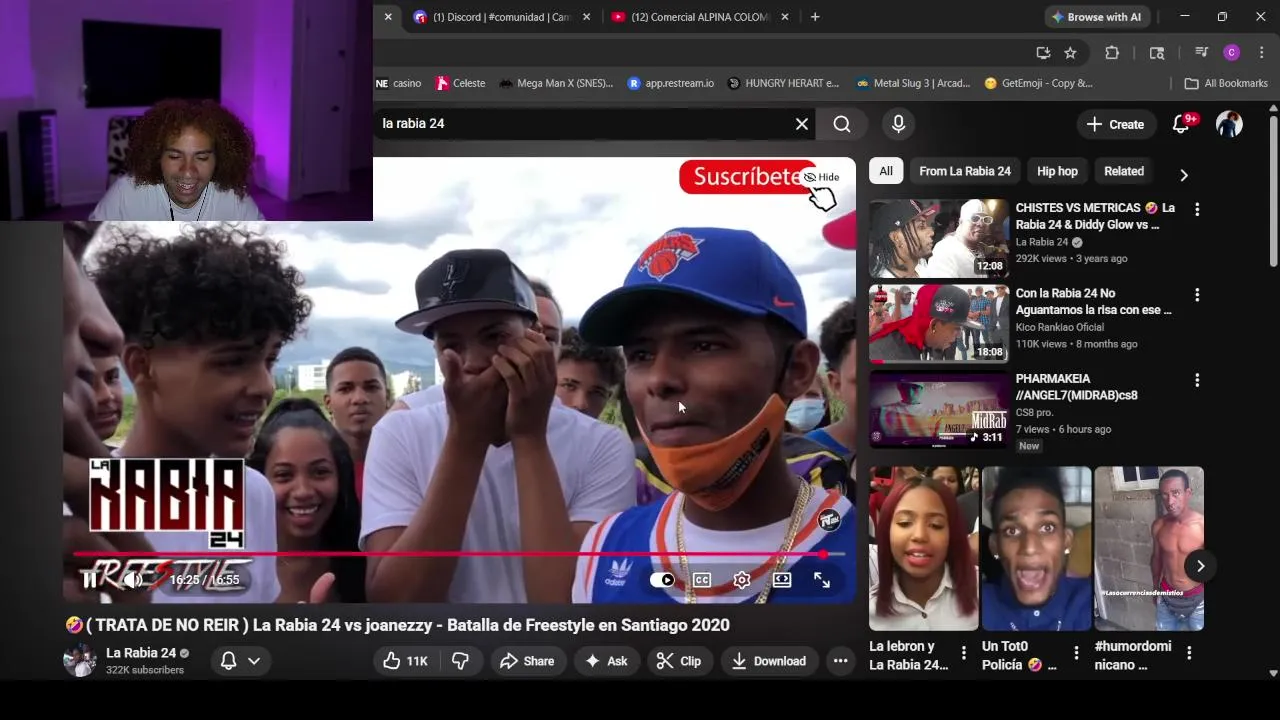The width and height of the screenshot is (1280, 720).
Task: Click the video title TRATA DE NO REIR
Action: (398, 625)
